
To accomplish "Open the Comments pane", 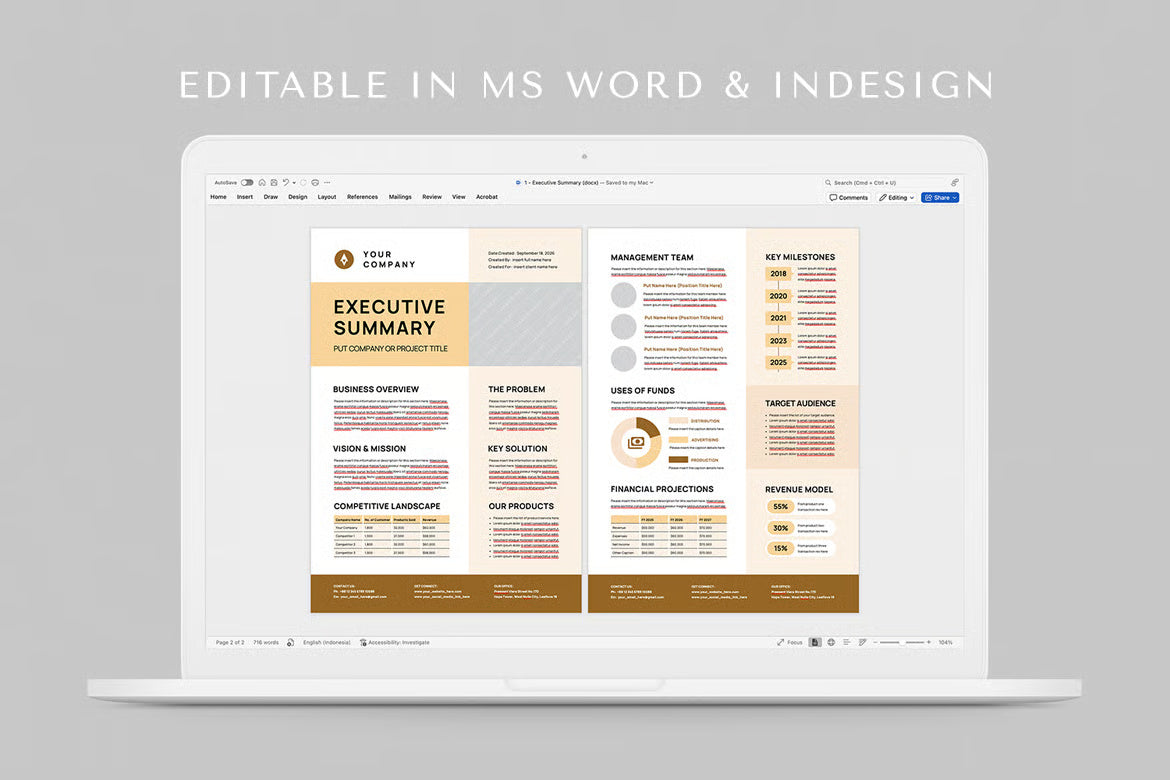I will 849,198.
